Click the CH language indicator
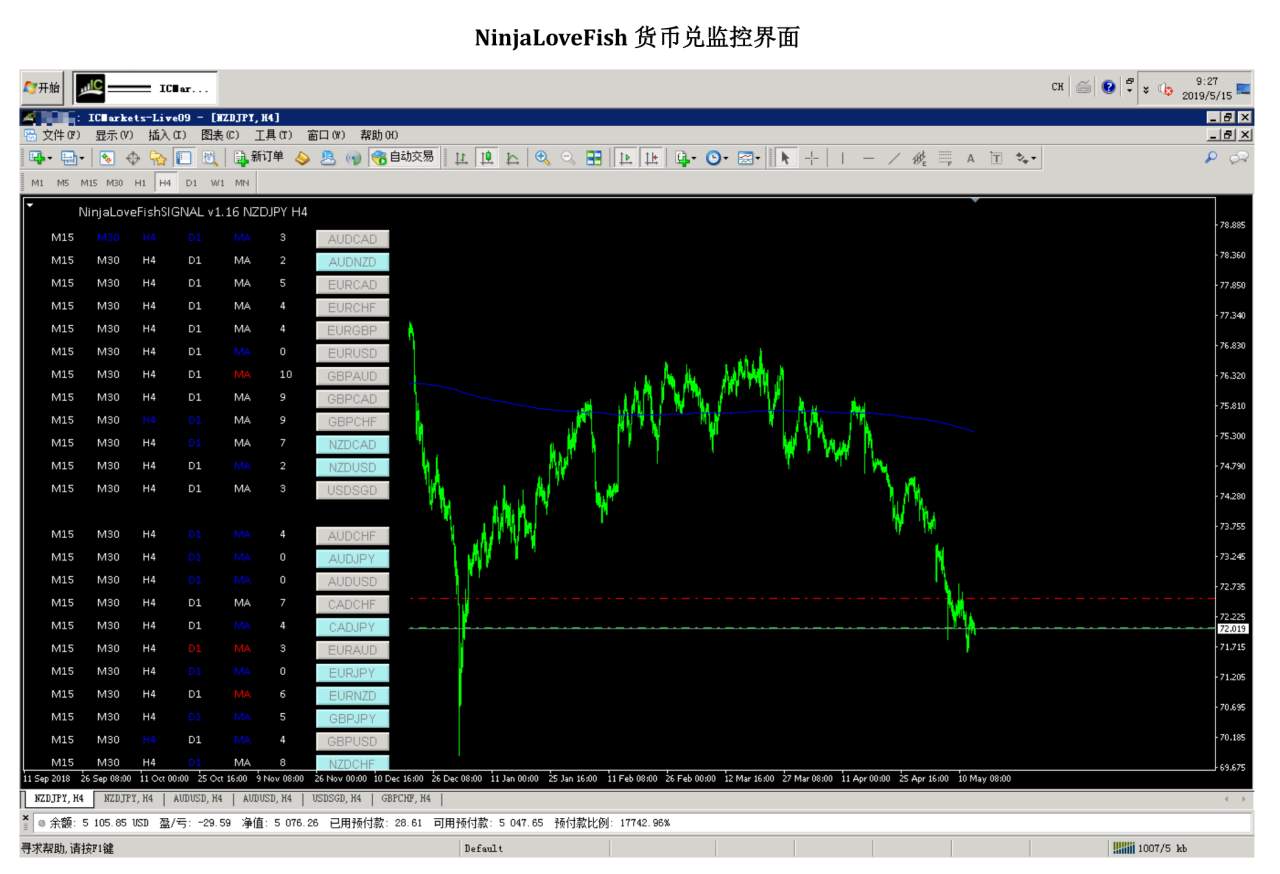 coord(1057,87)
